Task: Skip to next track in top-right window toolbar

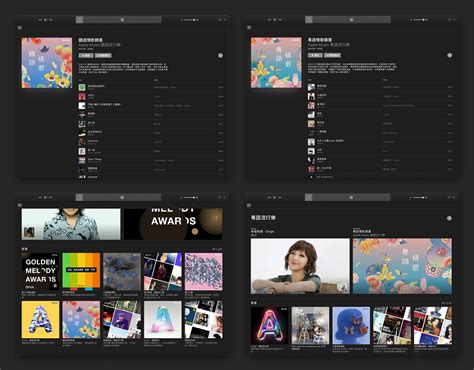Action: [x=280, y=20]
